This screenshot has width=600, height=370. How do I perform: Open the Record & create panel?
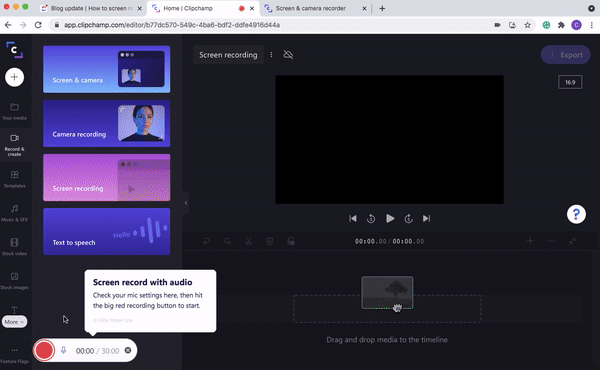pos(15,145)
